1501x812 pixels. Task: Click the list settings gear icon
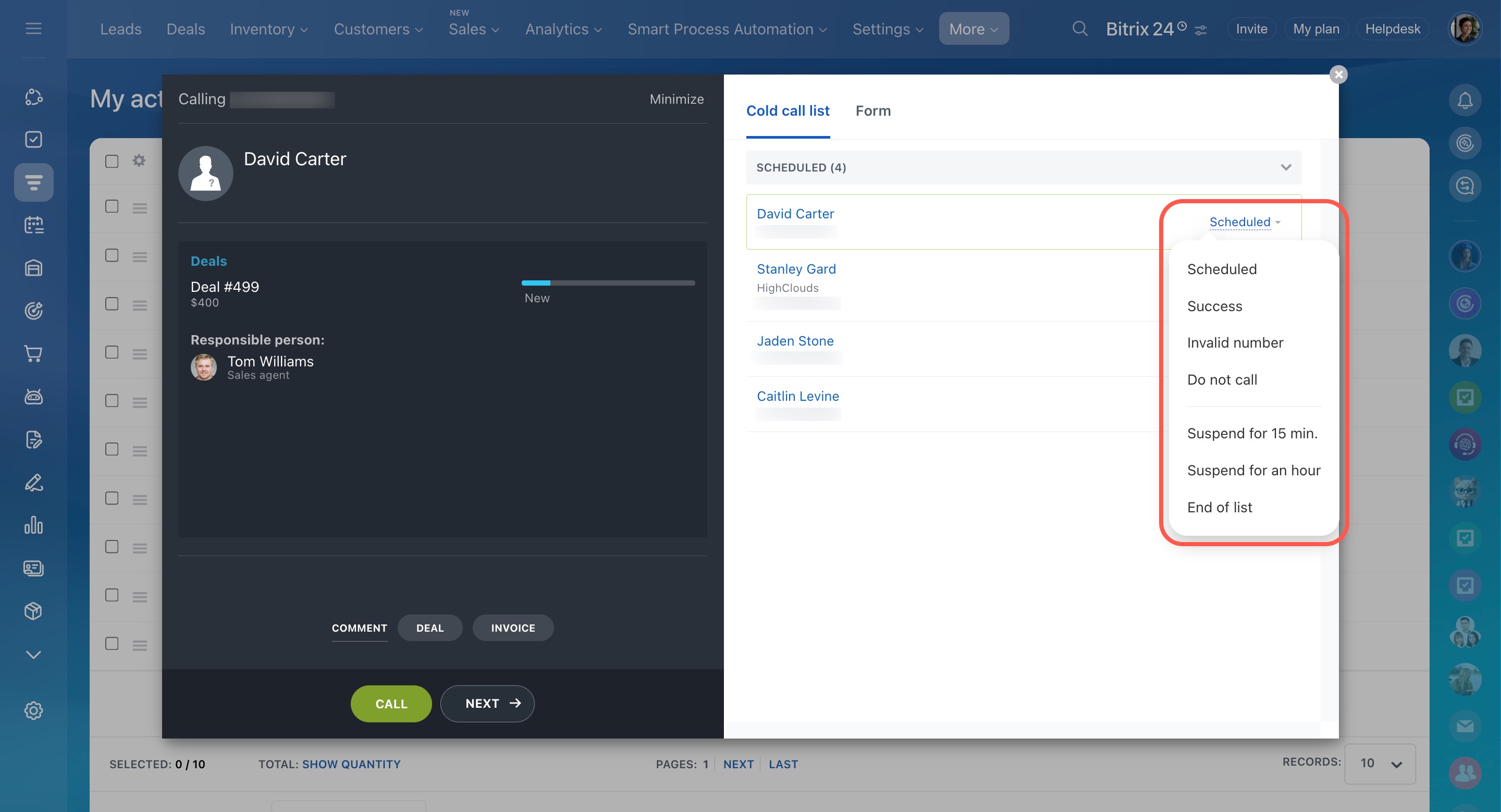click(139, 160)
